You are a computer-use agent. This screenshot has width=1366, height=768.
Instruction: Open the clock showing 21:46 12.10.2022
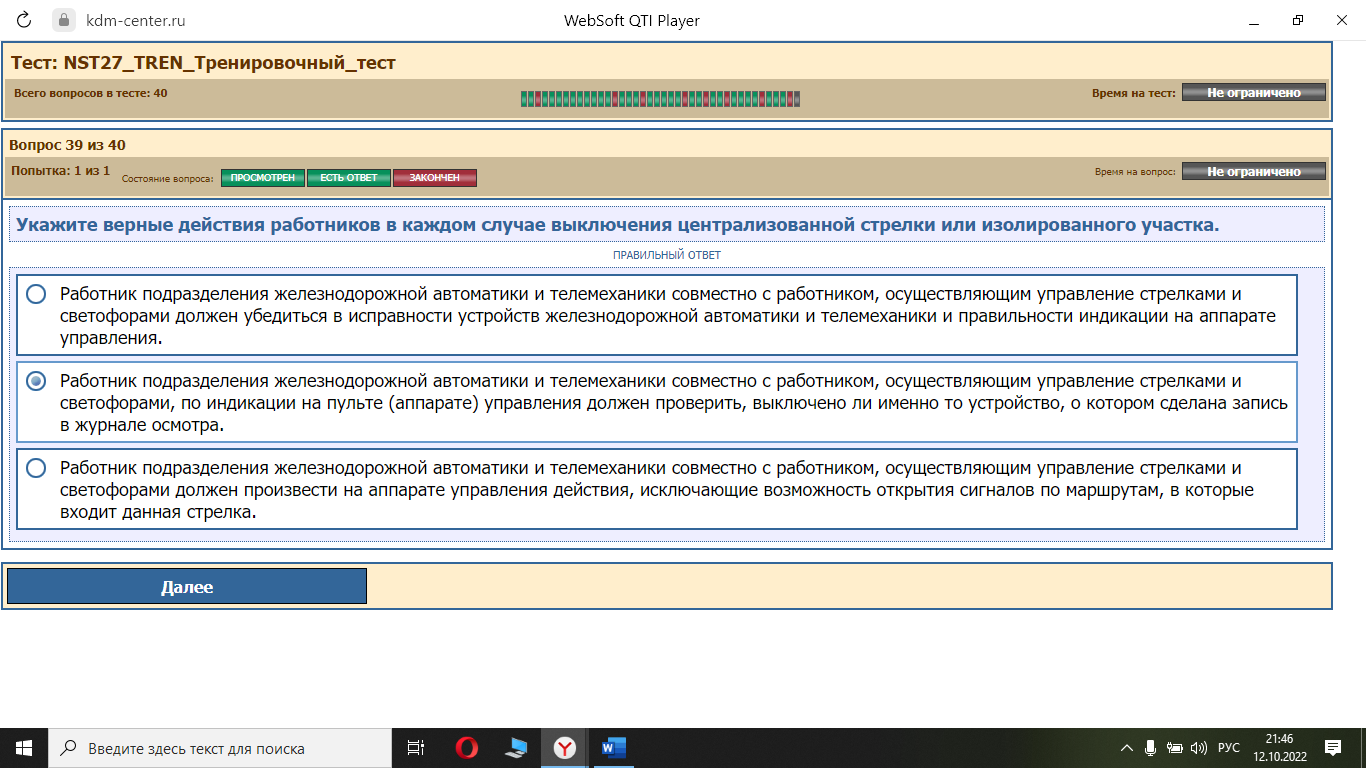pos(1278,747)
